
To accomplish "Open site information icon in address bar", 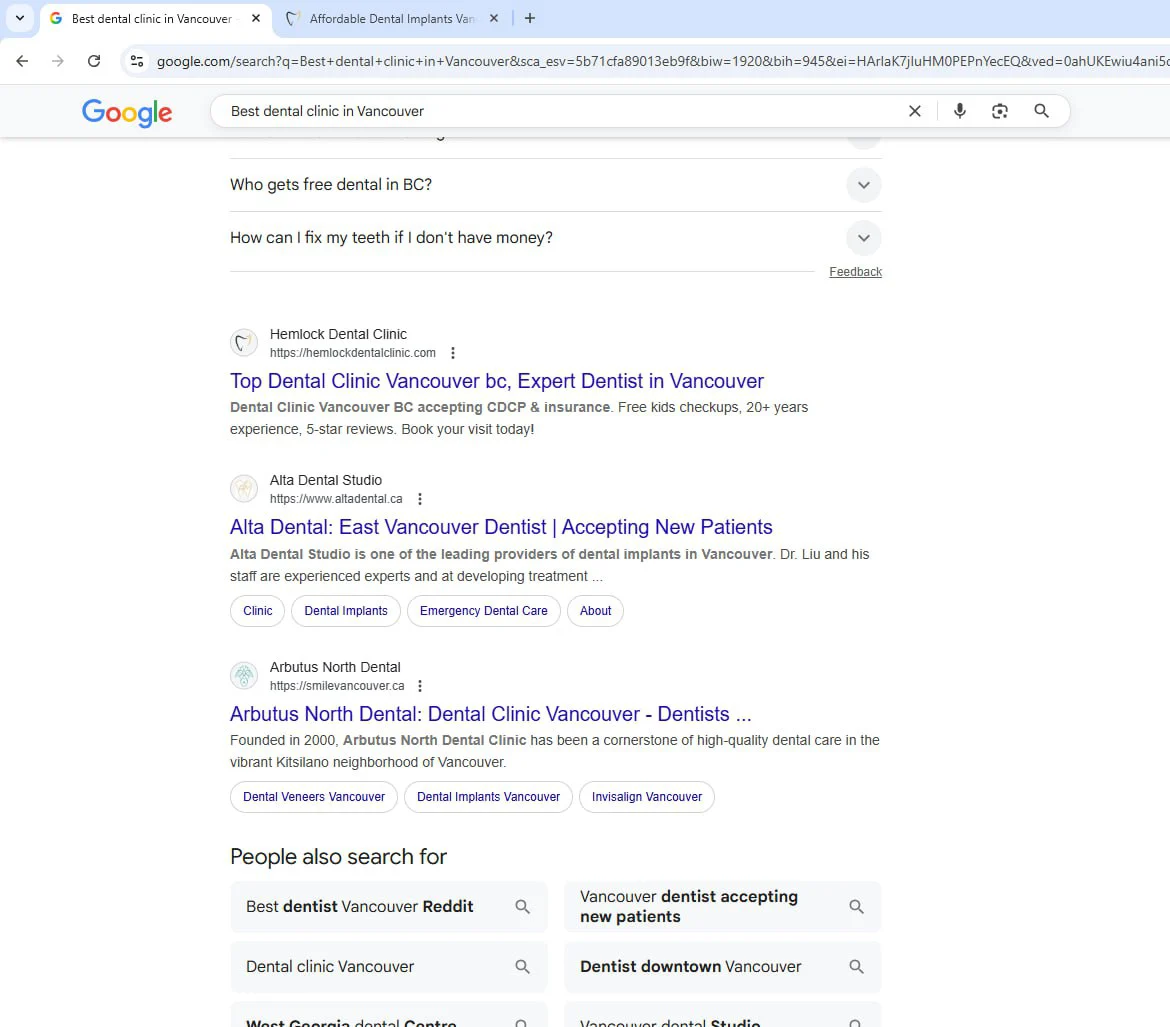I will click(x=137, y=61).
